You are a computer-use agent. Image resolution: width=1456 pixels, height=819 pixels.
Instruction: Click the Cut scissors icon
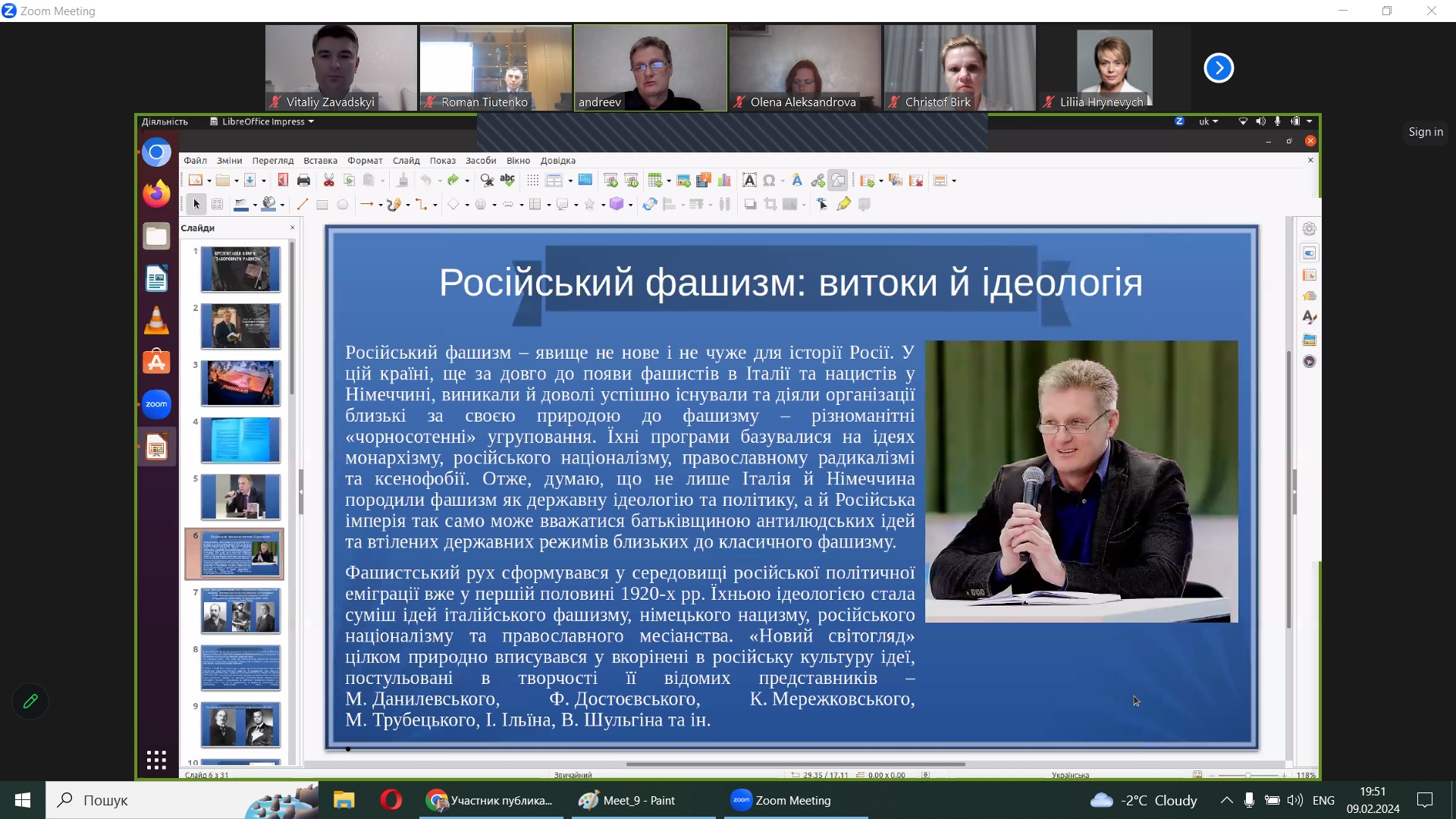point(328,180)
